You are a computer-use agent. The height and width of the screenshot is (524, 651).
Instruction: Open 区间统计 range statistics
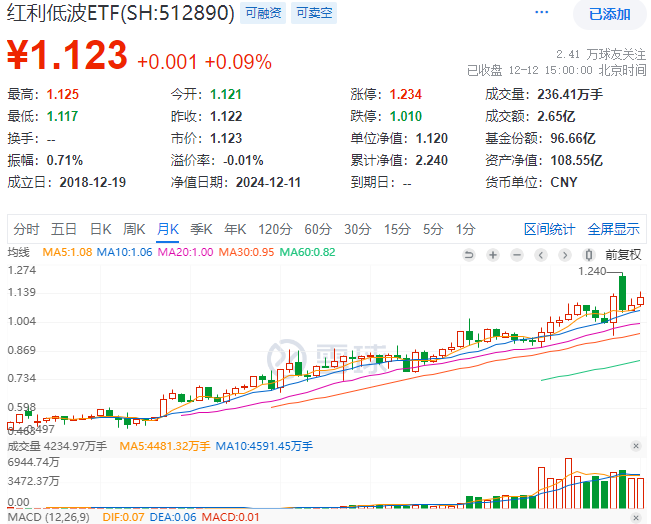550,229
